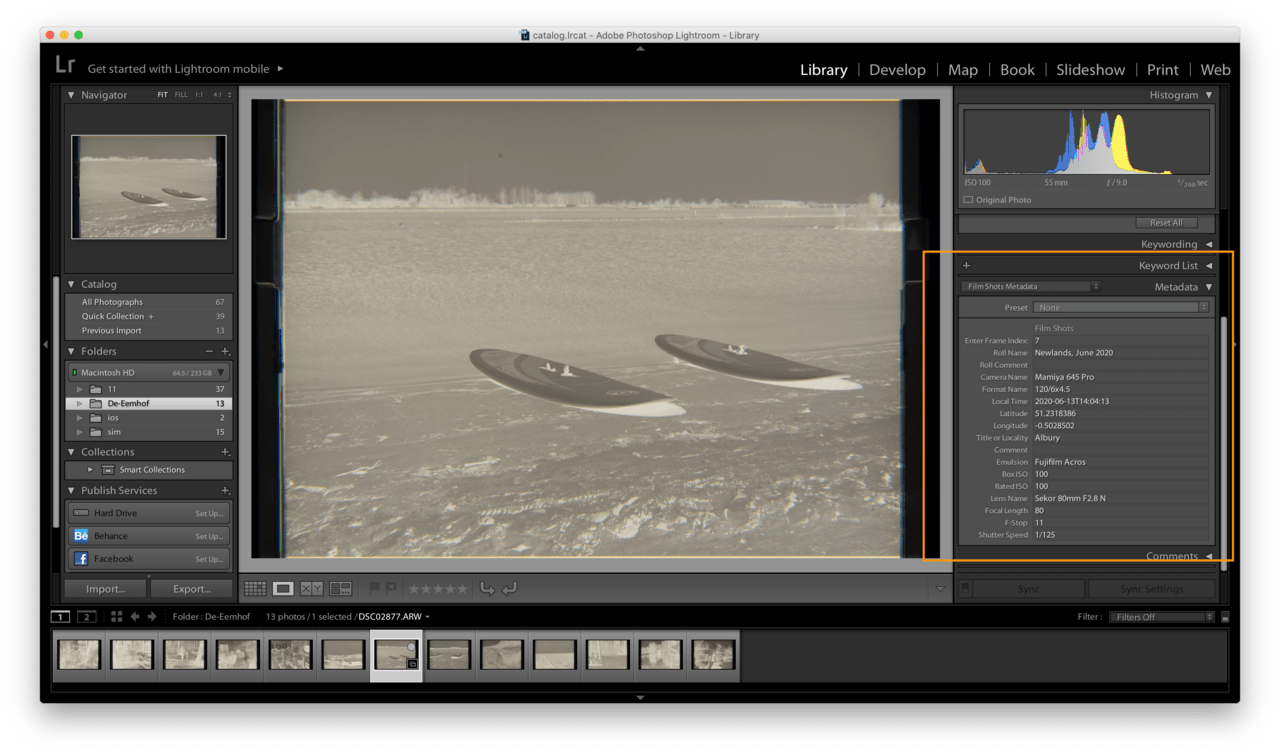Viewport: 1280px width, 756px height.
Task: Open the Map module
Action: [x=963, y=70]
